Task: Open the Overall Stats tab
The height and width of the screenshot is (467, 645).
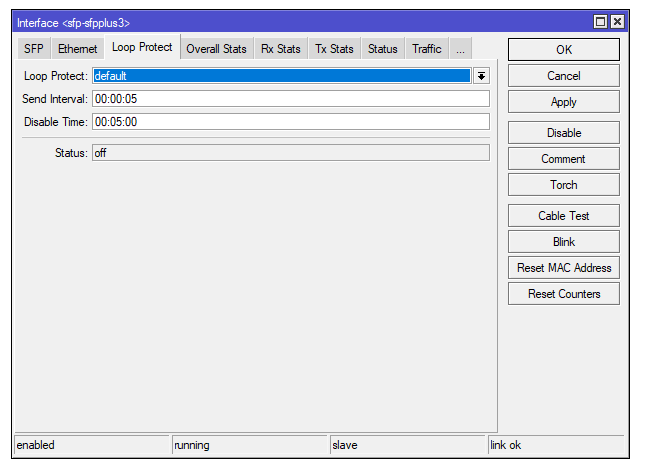Action: click(x=216, y=49)
